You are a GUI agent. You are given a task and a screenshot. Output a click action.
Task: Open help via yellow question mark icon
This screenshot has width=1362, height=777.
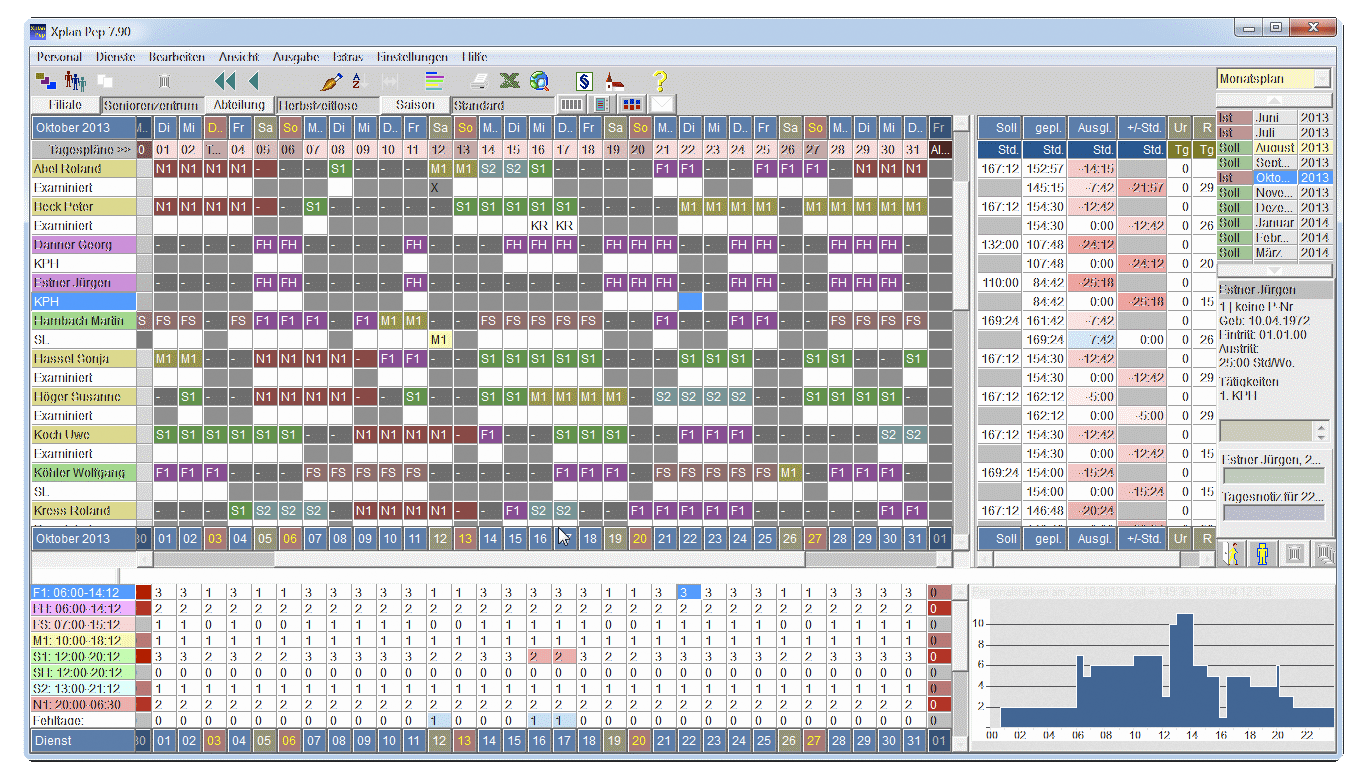[x=660, y=81]
